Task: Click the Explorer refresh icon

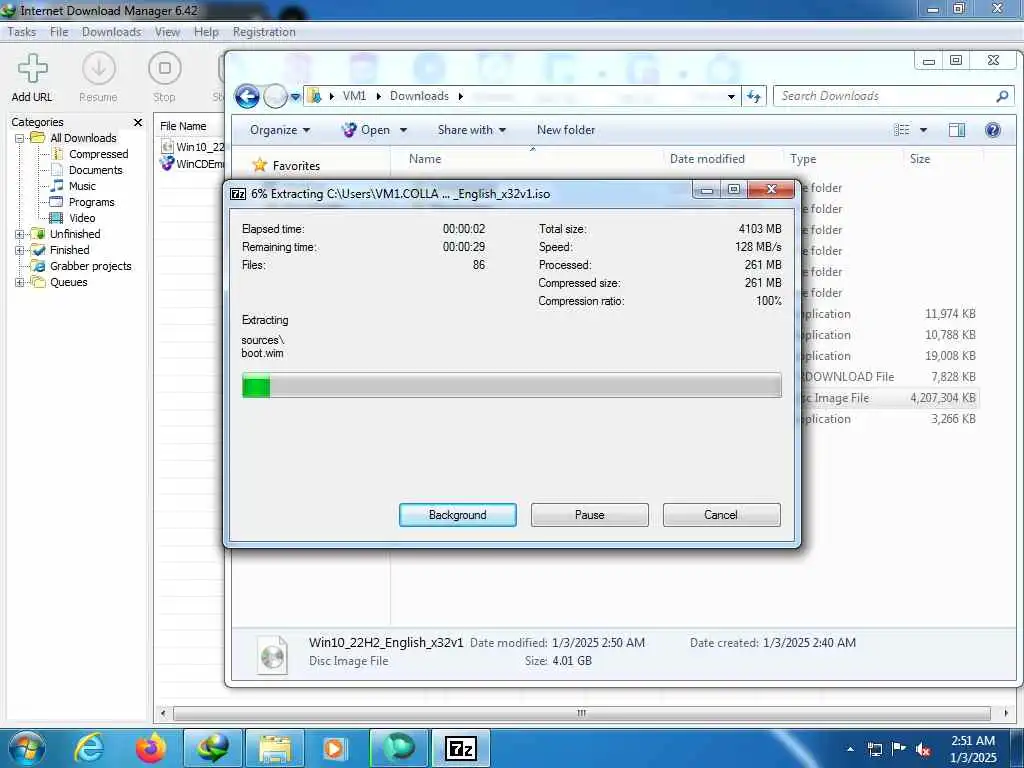Action: (754, 97)
